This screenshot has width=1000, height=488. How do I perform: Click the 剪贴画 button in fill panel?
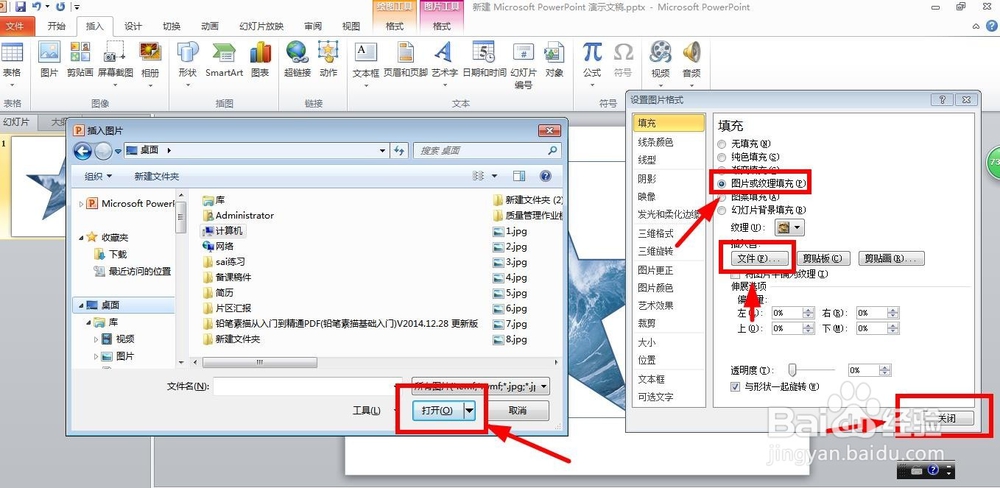point(891,258)
